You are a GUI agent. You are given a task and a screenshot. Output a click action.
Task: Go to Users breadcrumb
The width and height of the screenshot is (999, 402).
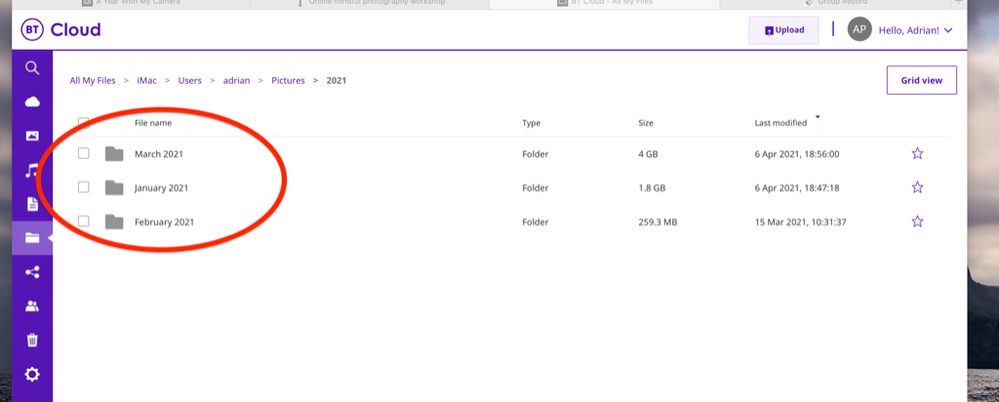click(190, 81)
